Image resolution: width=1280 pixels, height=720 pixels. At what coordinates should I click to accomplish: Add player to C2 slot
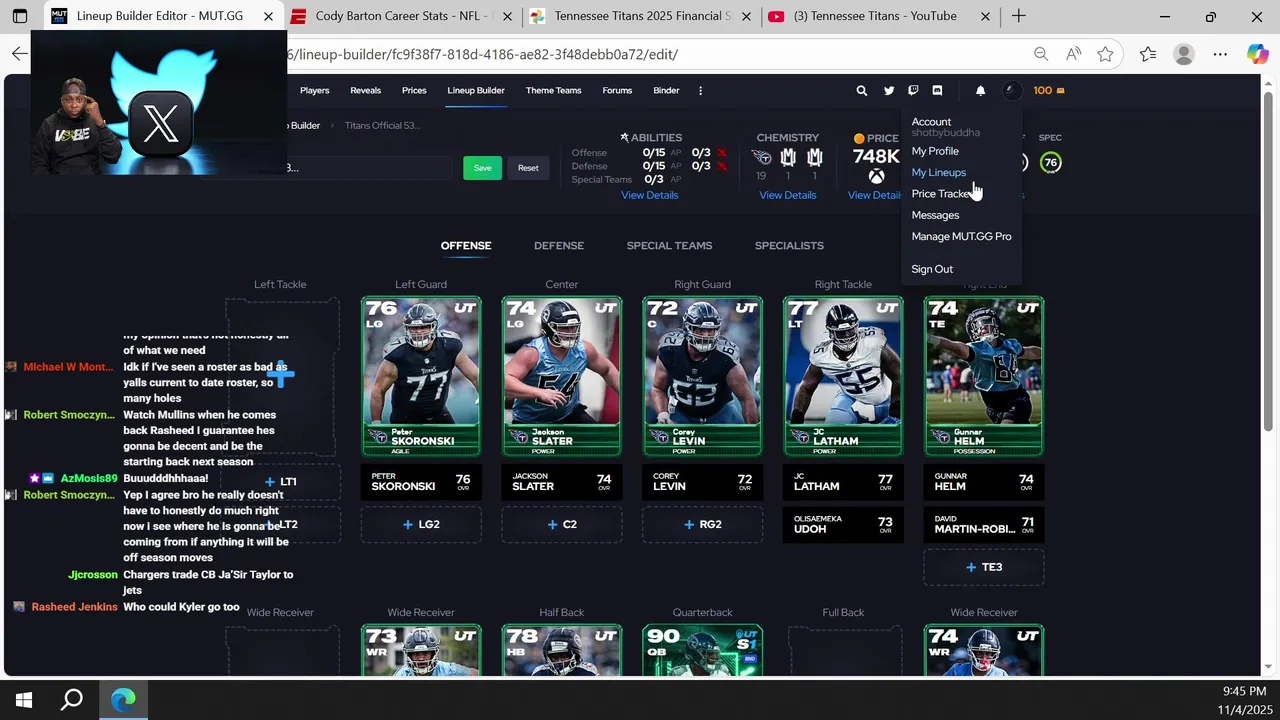(562, 524)
